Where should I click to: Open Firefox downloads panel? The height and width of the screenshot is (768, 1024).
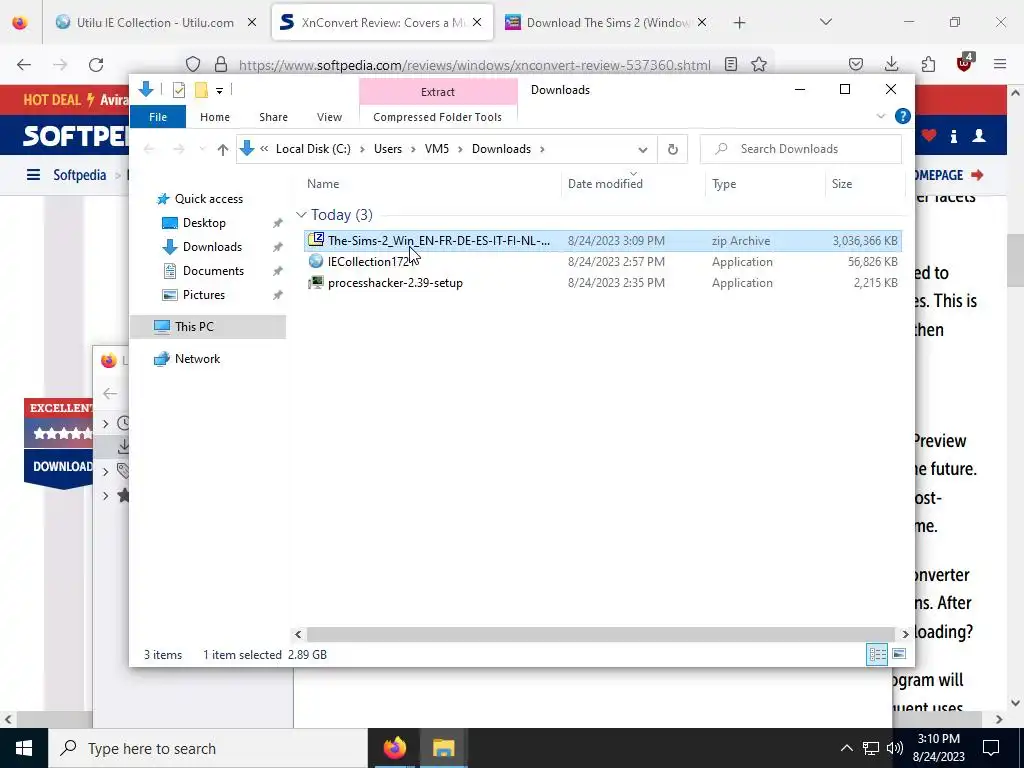click(891, 64)
